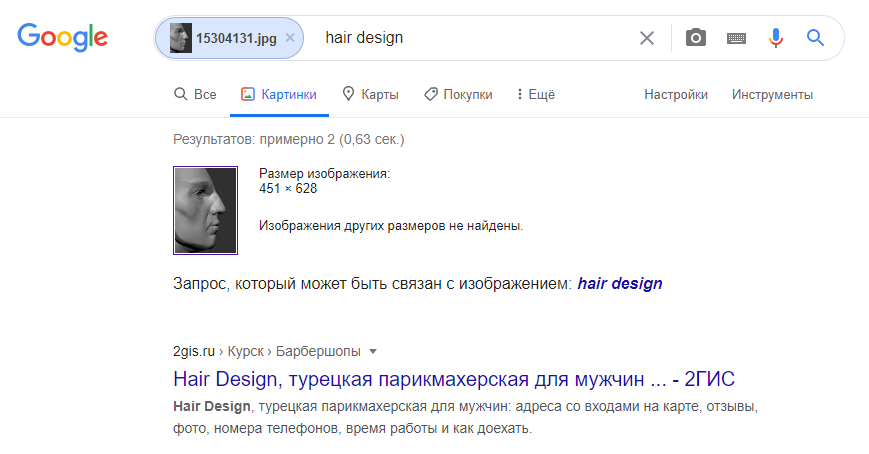
Task: Click the 2gis.ru › Курск › Барбершопы breadcrumb
Action: click(x=267, y=351)
